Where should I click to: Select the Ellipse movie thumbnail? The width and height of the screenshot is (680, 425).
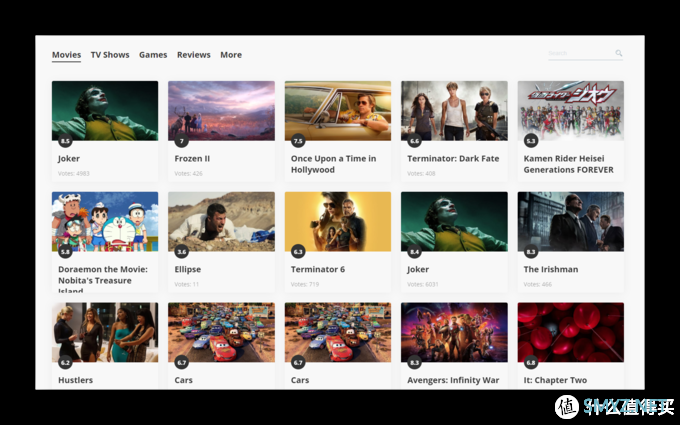(221, 222)
